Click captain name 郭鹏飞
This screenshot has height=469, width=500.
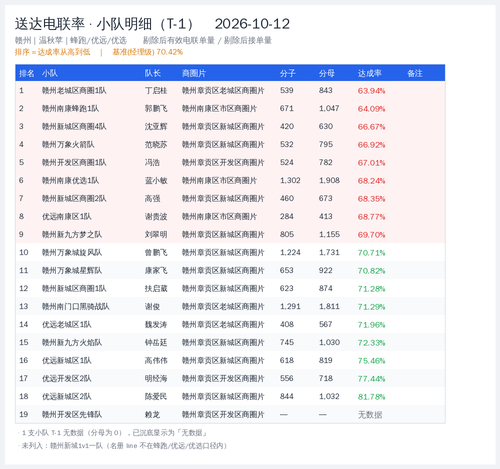tap(156, 108)
